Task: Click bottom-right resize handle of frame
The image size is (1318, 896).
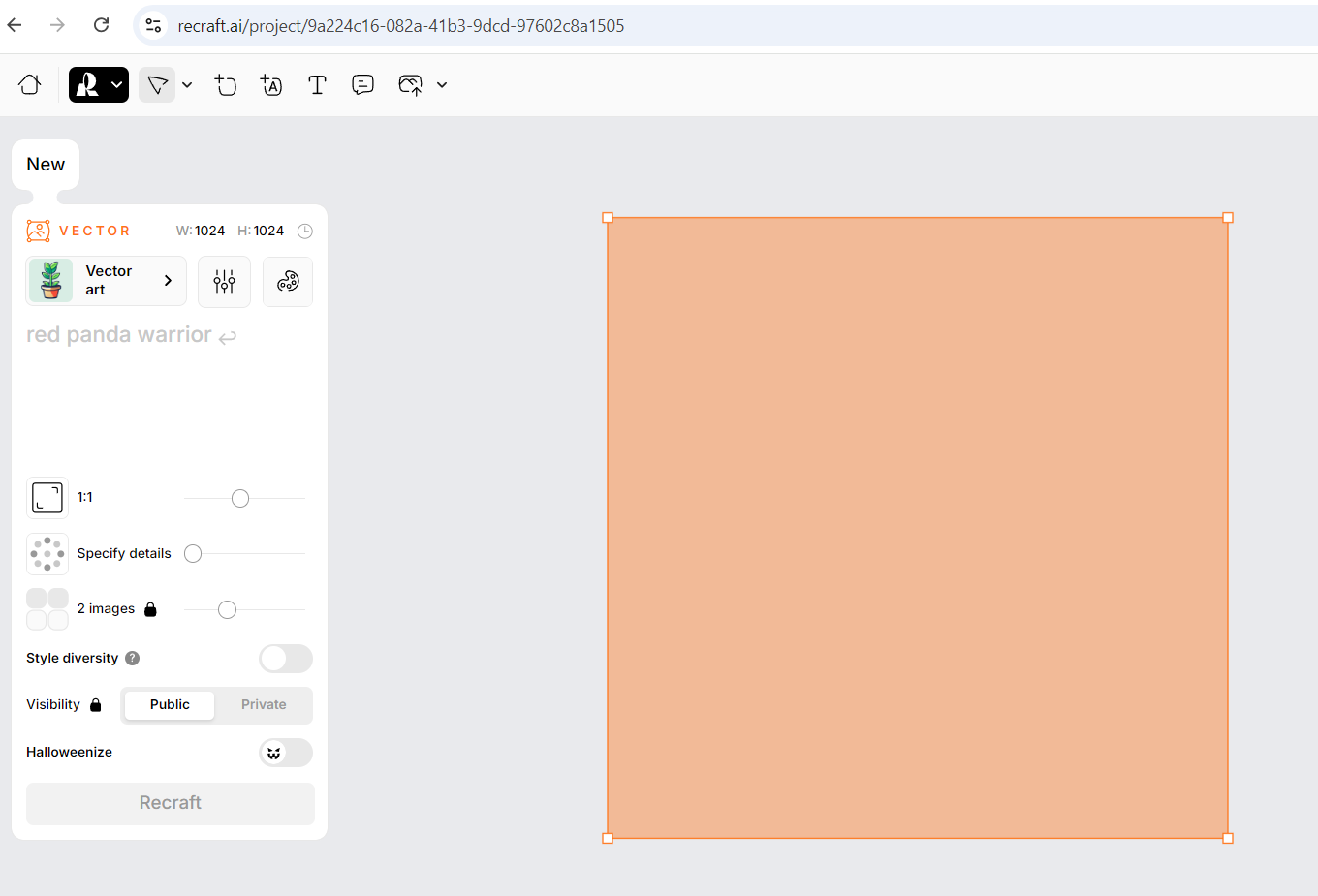Action: (1228, 838)
